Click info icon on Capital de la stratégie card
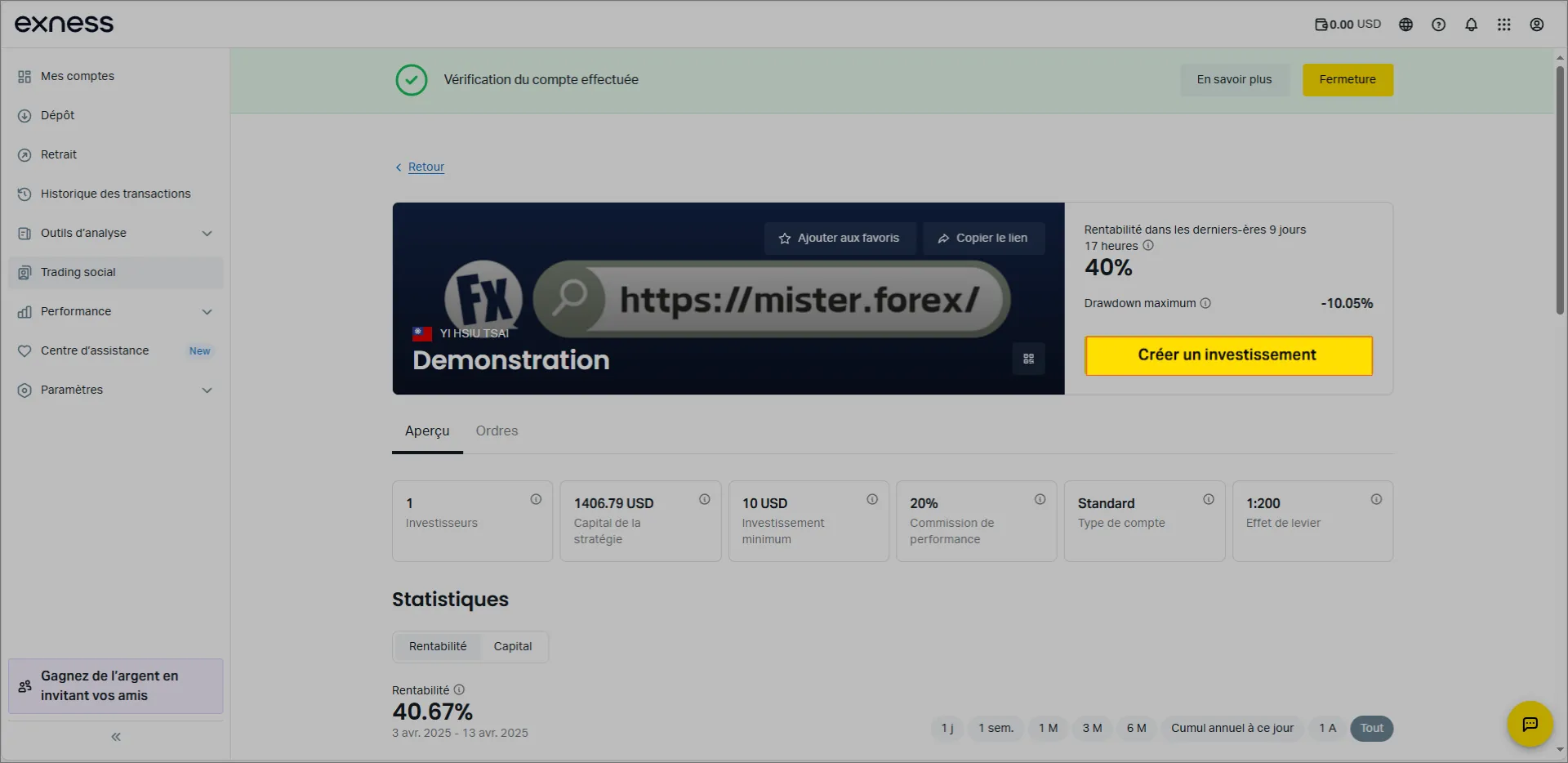 coord(704,499)
